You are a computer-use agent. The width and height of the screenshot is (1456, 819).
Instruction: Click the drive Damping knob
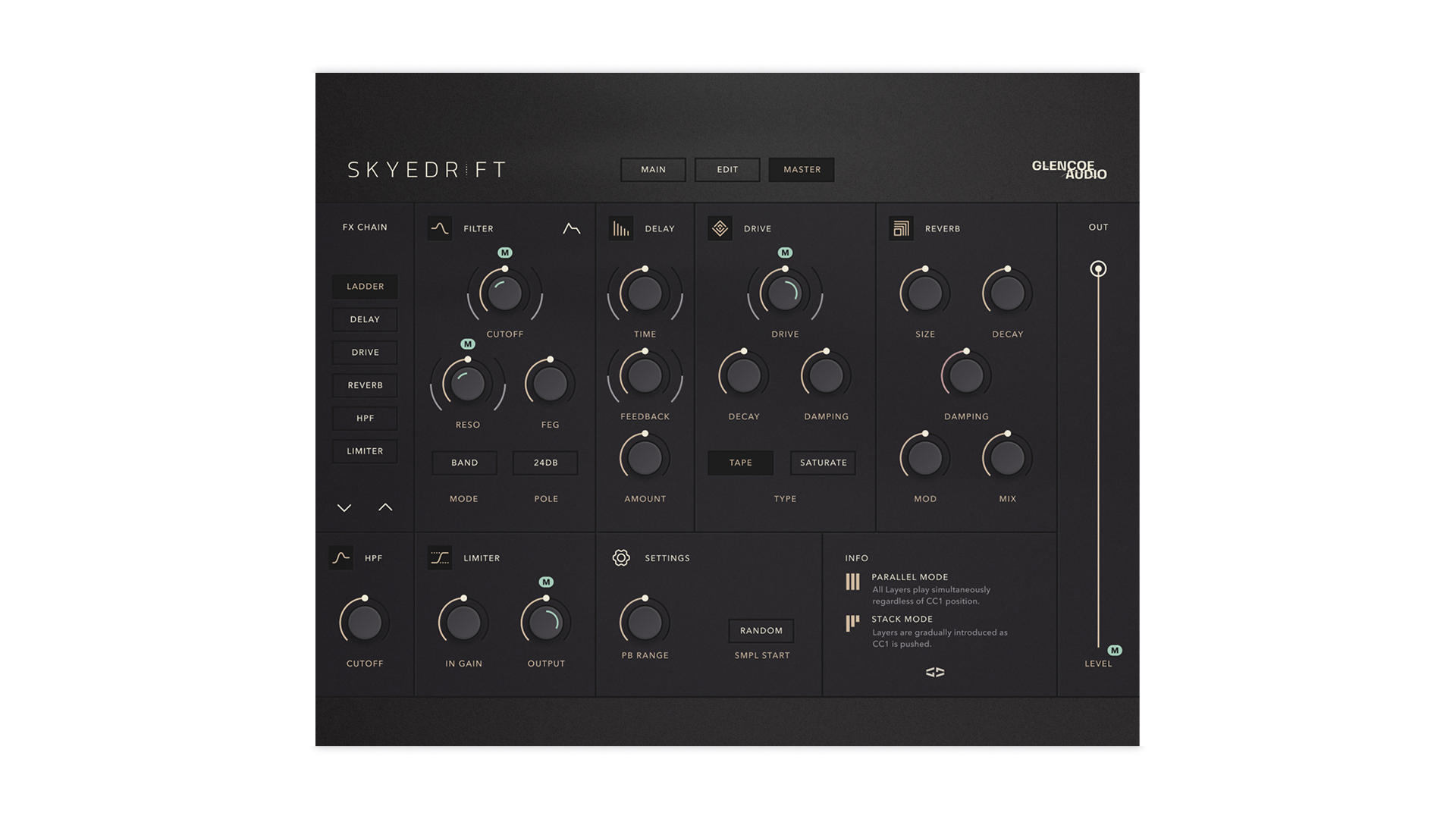click(x=826, y=376)
